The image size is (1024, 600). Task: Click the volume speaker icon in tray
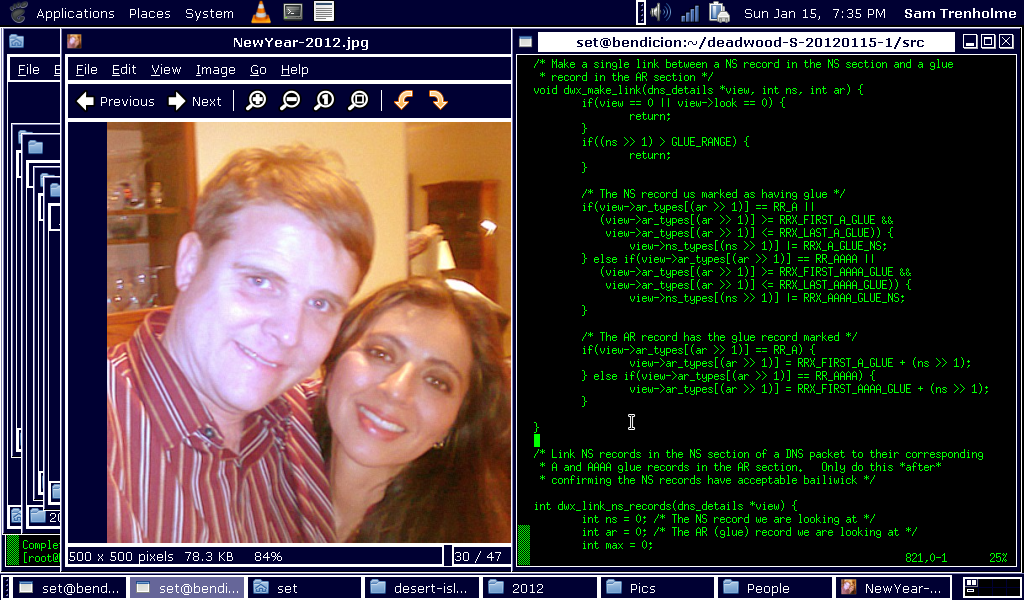(660, 13)
